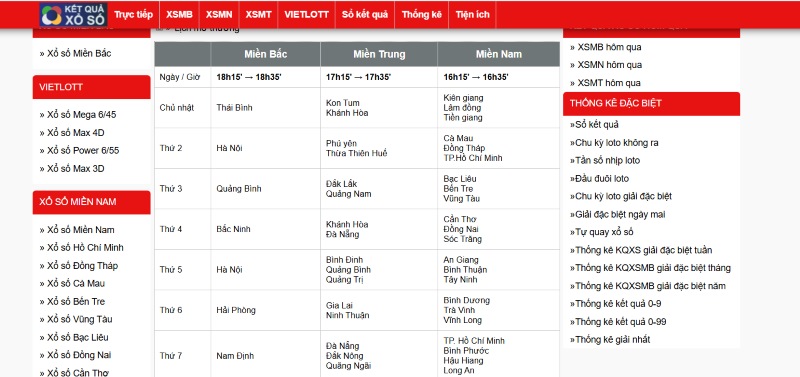Screen dimensions: 800x377
Task: Open the XSMN navigation item
Action: (x=219, y=15)
